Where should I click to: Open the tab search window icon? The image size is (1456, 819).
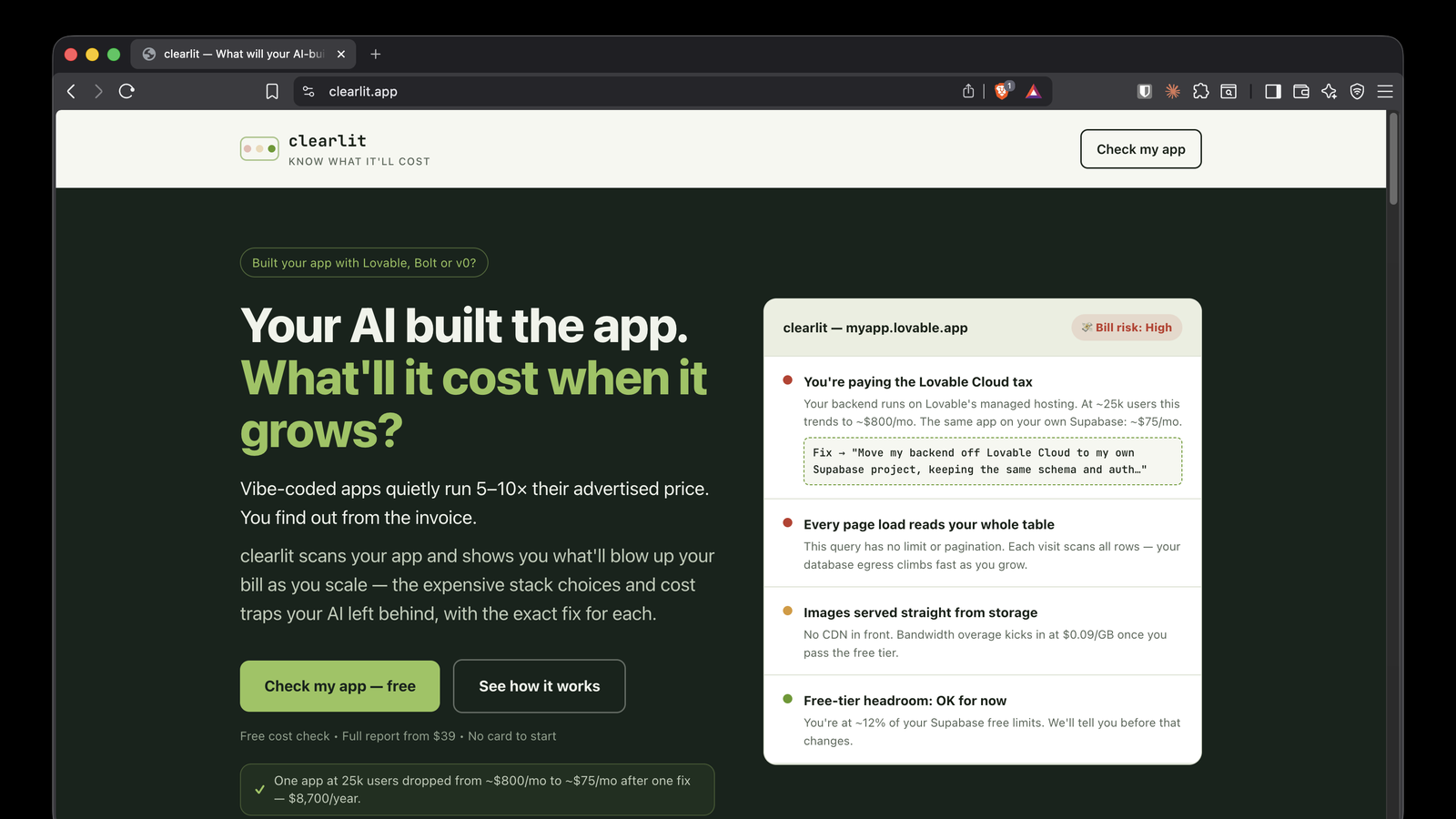coord(1228,91)
